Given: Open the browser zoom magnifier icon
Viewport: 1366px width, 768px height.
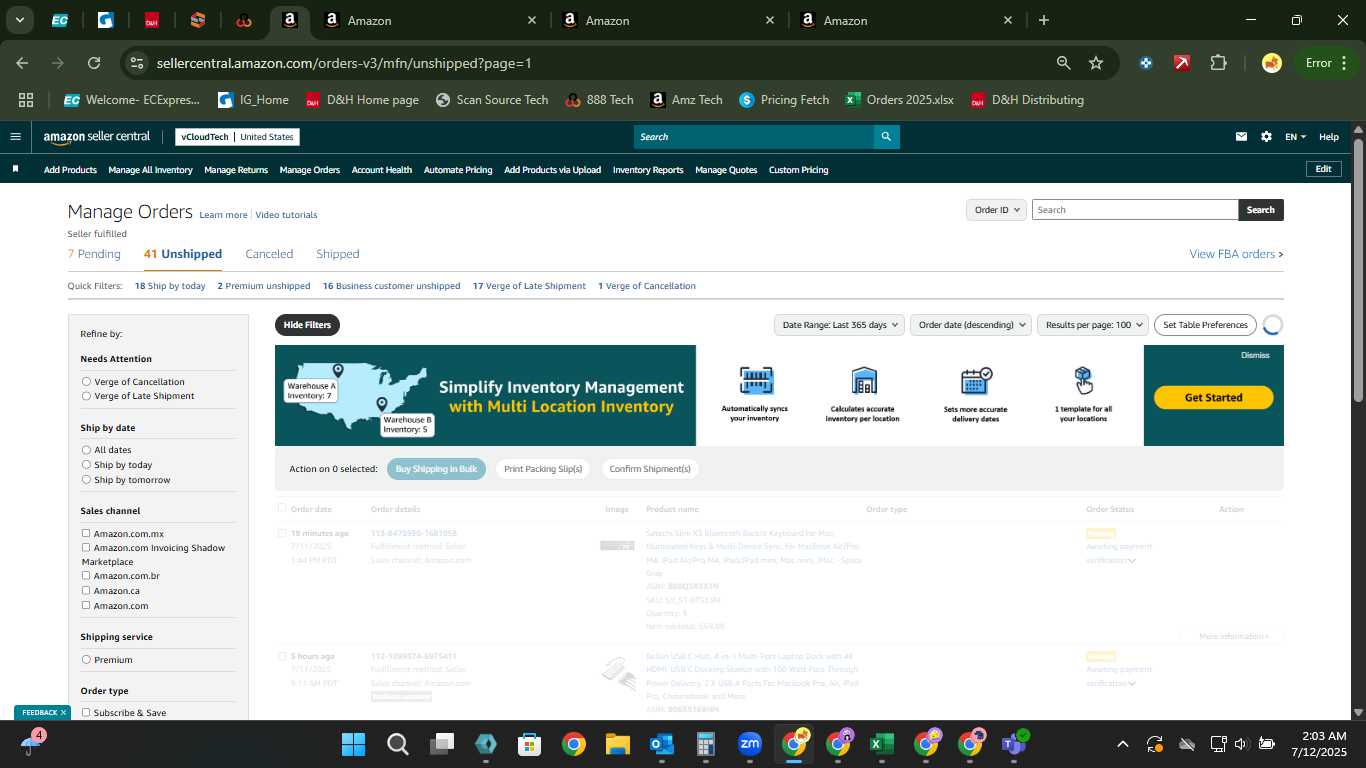Looking at the screenshot, I should [x=1064, y=63].
